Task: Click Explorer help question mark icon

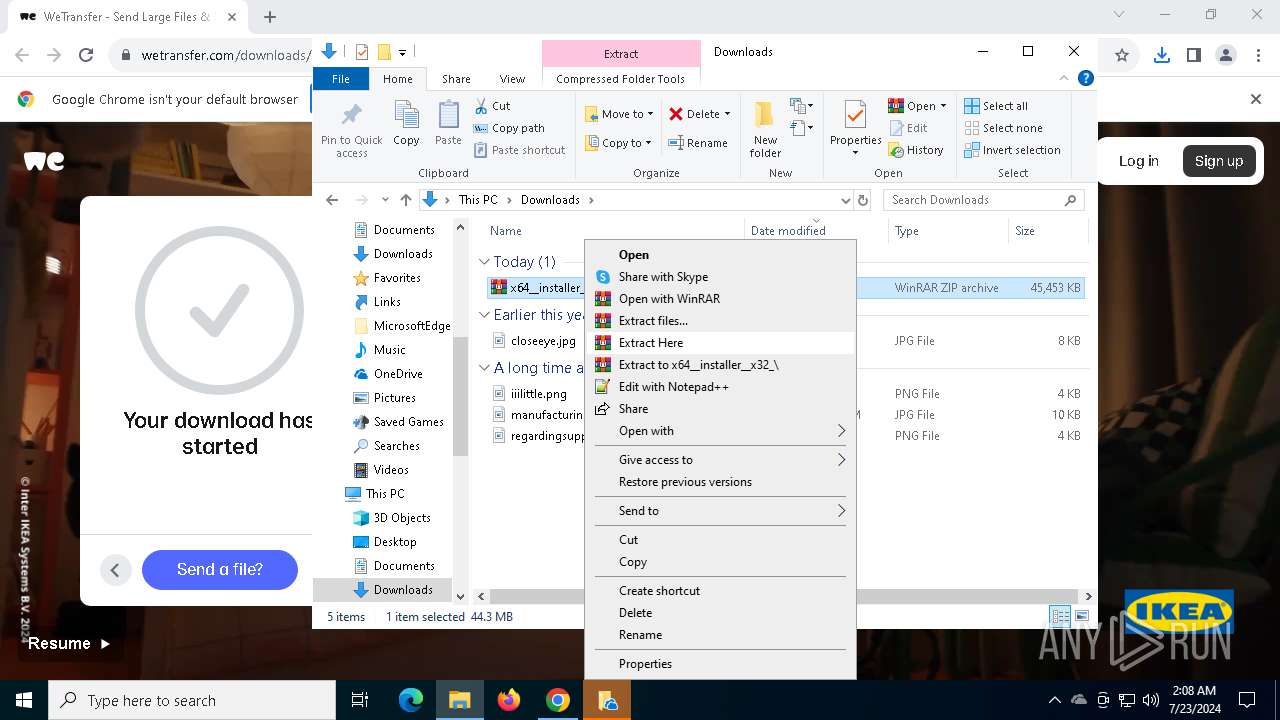Action: pos(1086,78)
